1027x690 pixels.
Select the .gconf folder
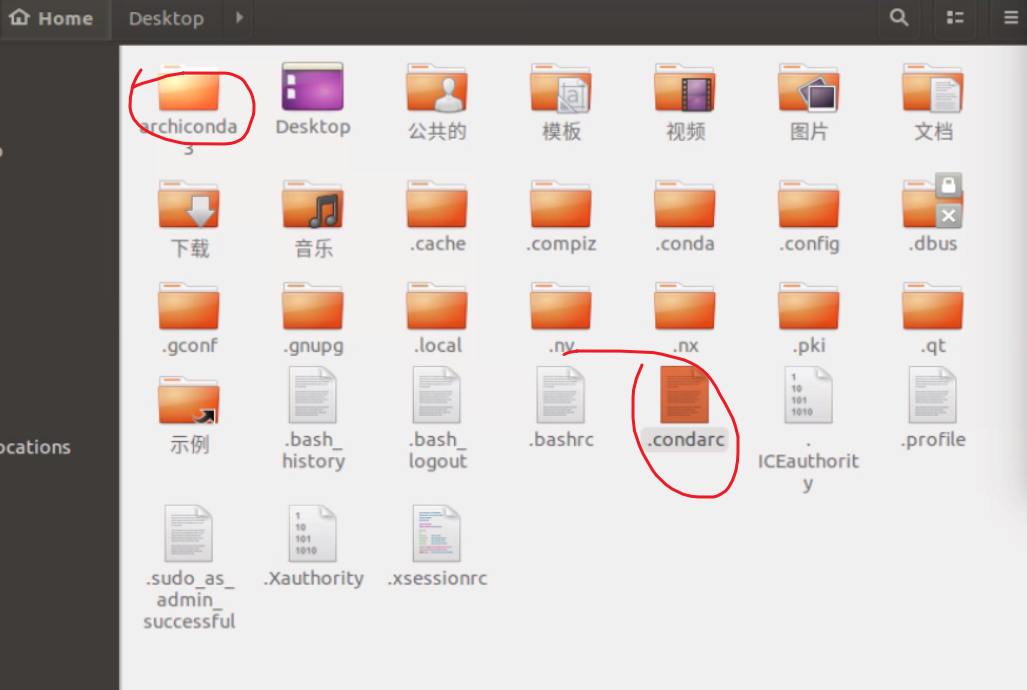pyautogui.click(x=189, y=306)
